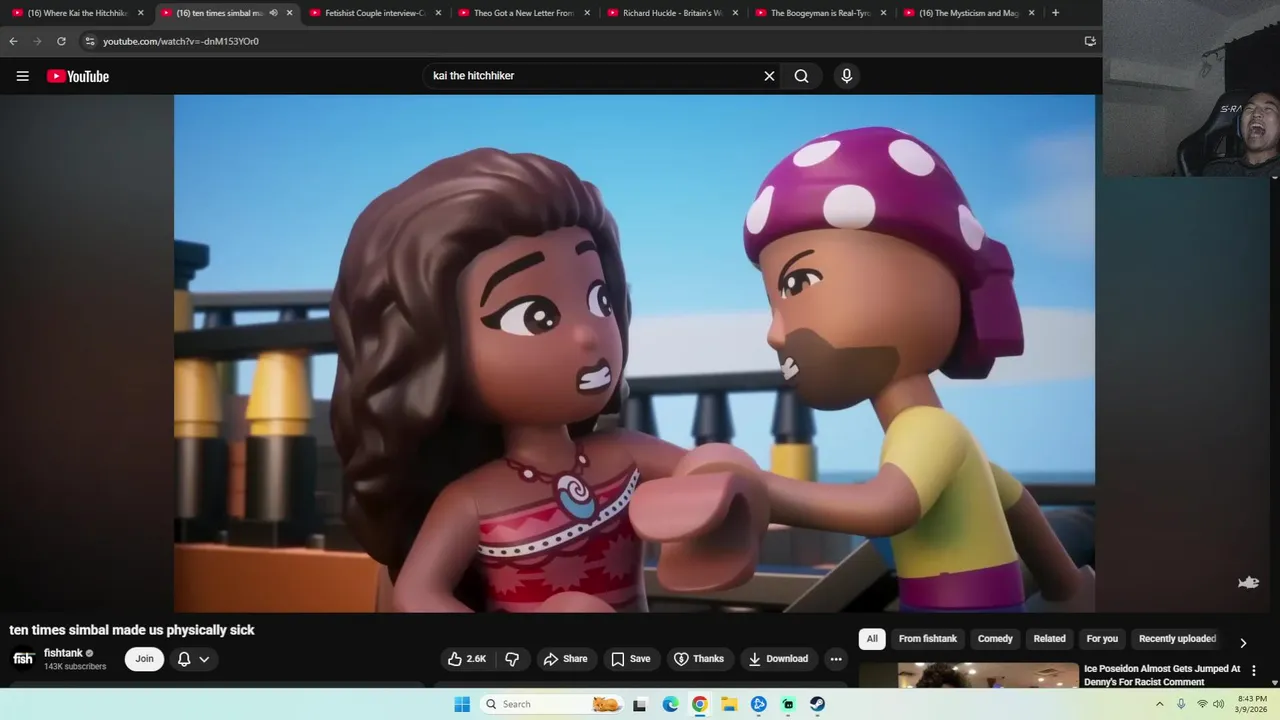Click the browser address bar URL
Screen dimensions: 1280x720
point(180,41)
